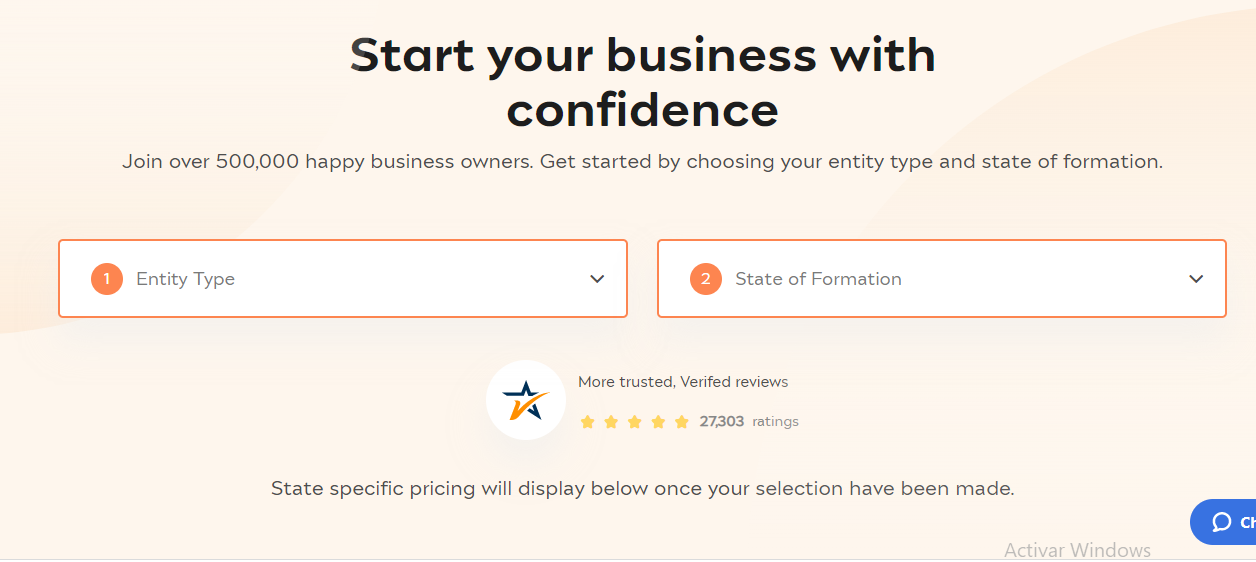Click the fourth yellow rating star
Screen dimensions: 1256x562
(658, 422)
